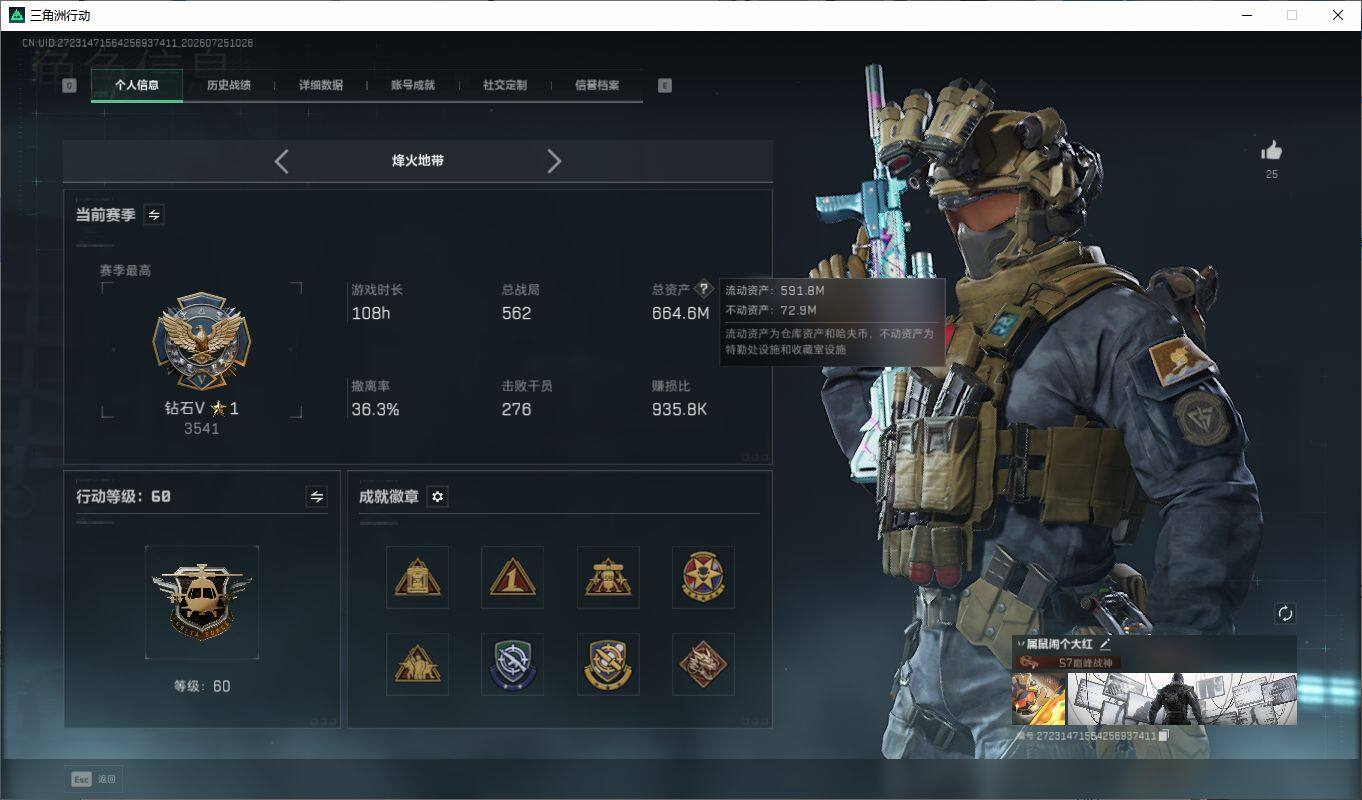This screenshot has width=1362, height=800.
Task: Select the red dragon badge
Action: 703,664
